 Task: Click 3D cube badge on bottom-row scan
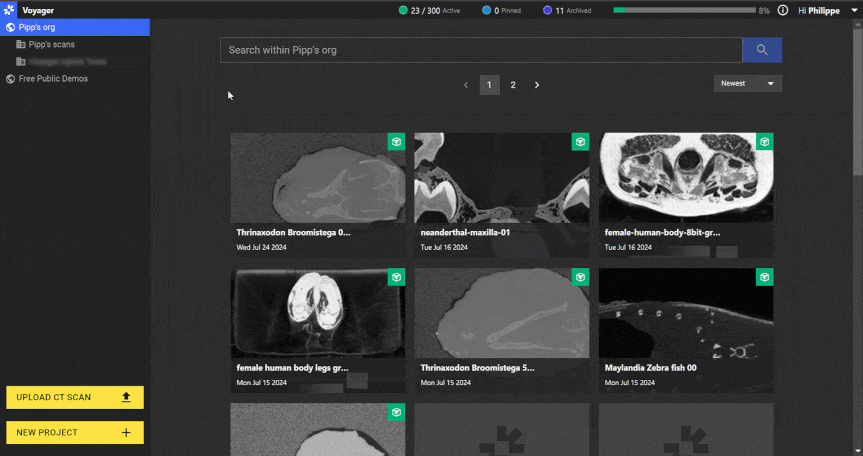(396, 412)
